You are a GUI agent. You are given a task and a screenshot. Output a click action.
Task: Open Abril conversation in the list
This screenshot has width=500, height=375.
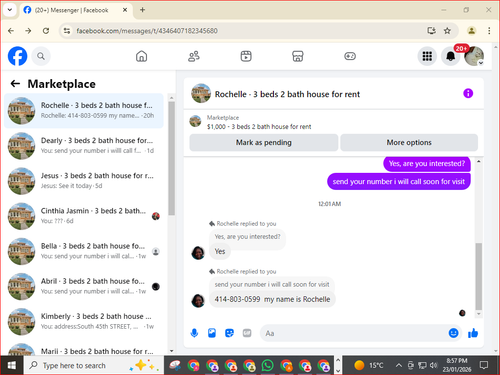(x=84, y=286)
